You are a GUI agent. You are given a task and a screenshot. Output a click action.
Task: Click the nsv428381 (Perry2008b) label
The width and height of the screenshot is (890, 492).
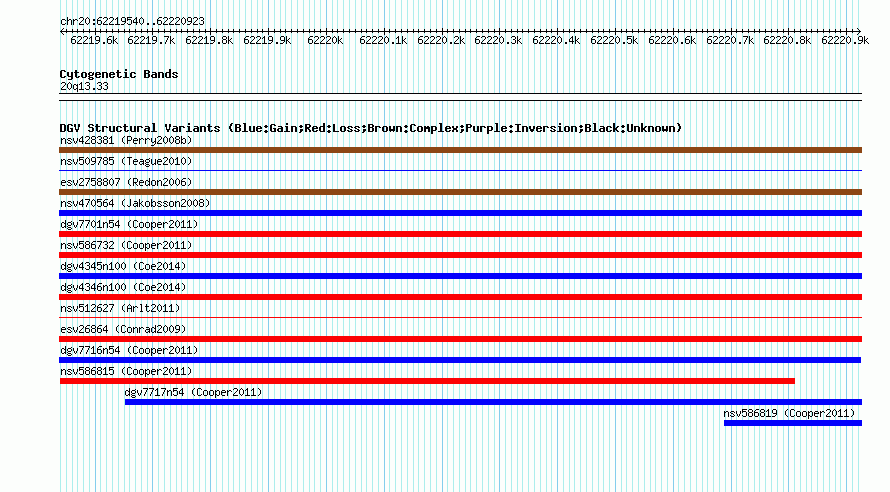coord(126,140)
